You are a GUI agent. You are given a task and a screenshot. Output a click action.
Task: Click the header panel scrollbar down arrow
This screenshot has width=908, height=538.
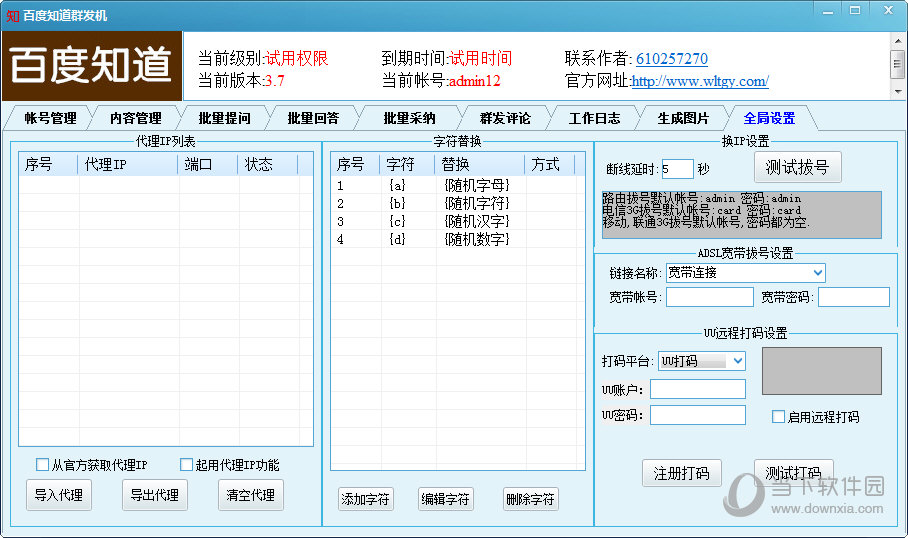click(898, 92)
